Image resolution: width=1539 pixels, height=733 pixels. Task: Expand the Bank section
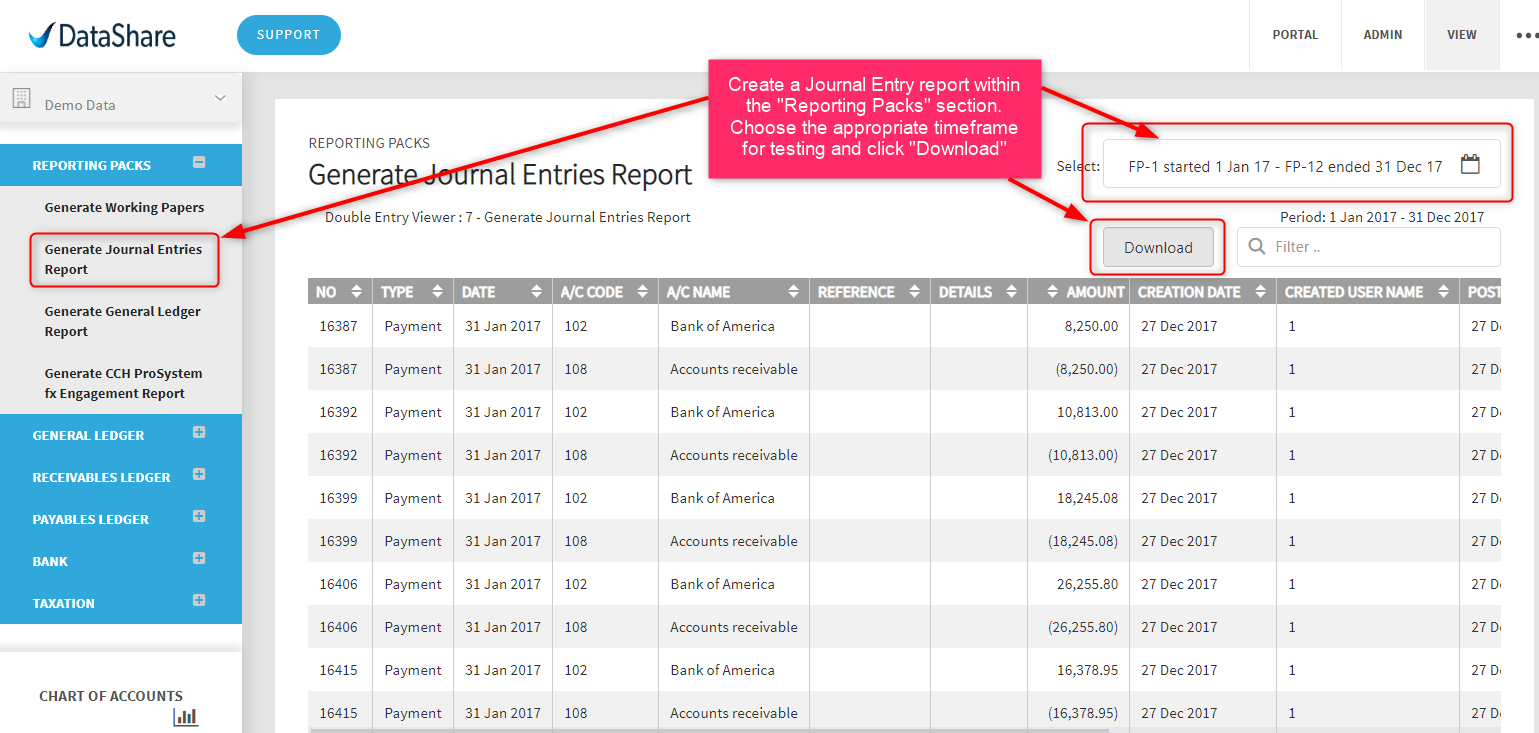coord(199,558)
